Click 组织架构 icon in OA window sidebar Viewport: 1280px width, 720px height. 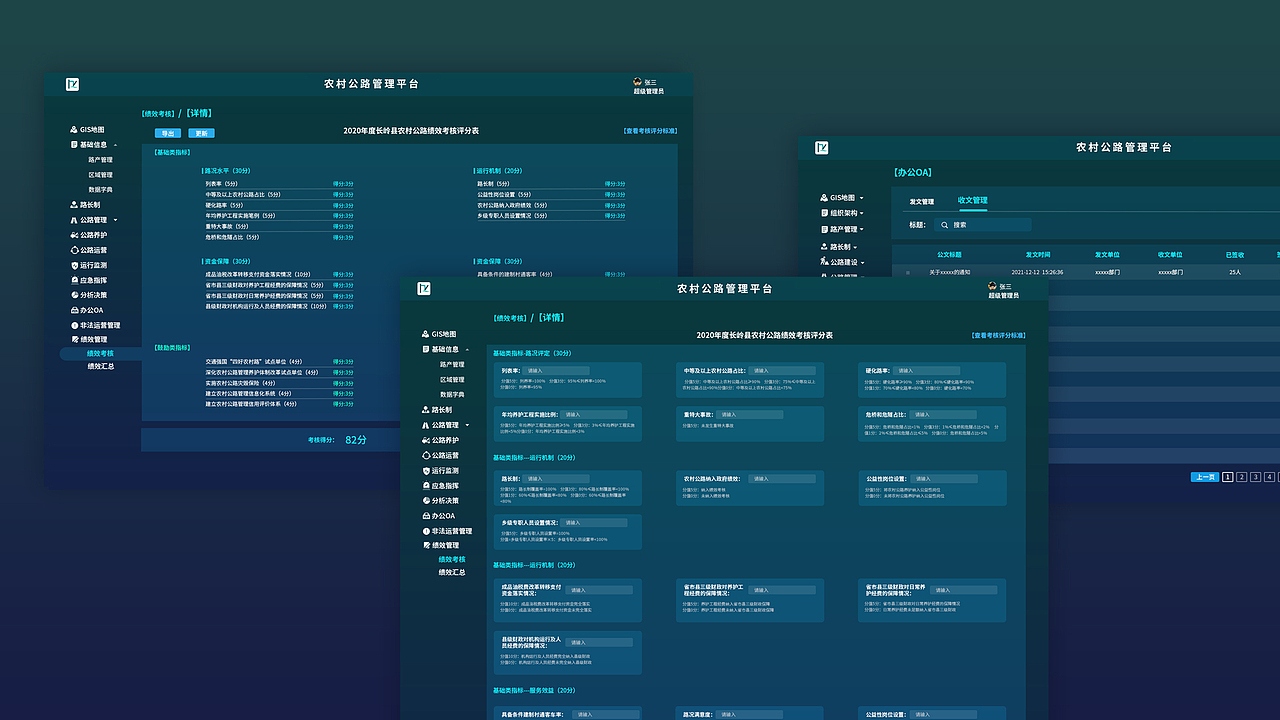(x=824, y=213)
